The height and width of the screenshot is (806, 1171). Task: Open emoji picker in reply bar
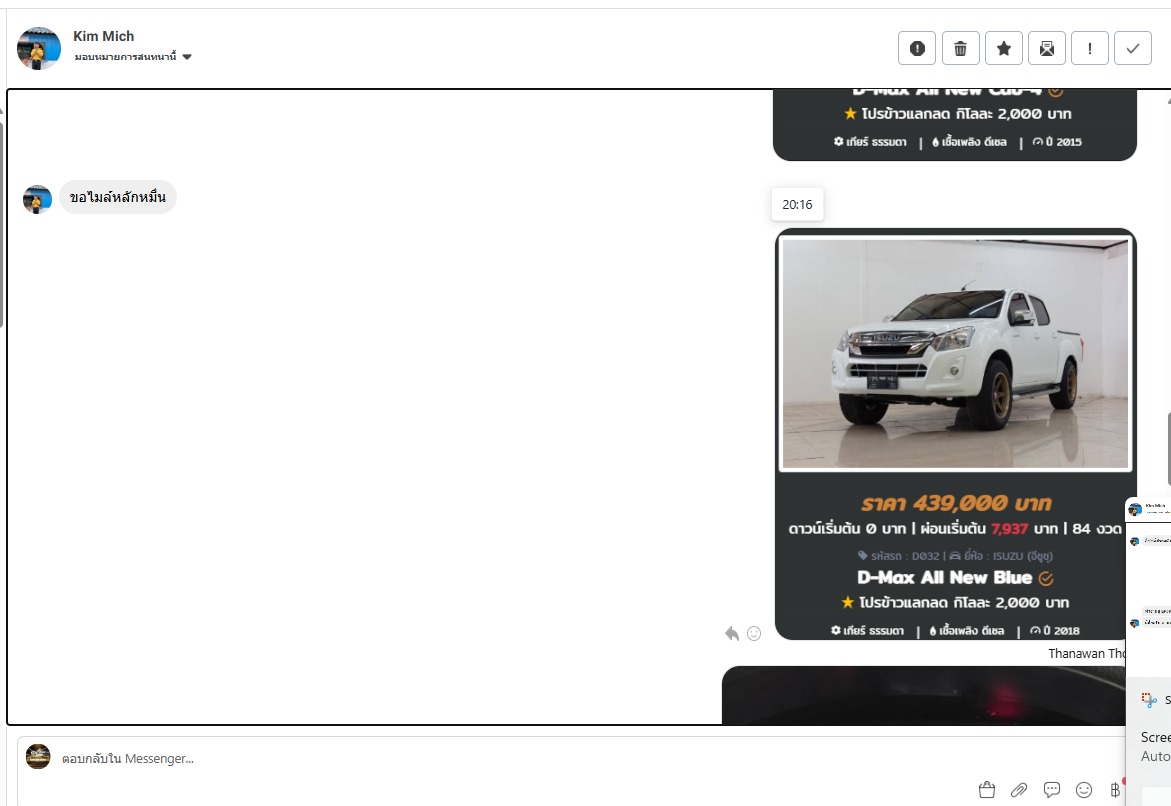coord(1084,790)
